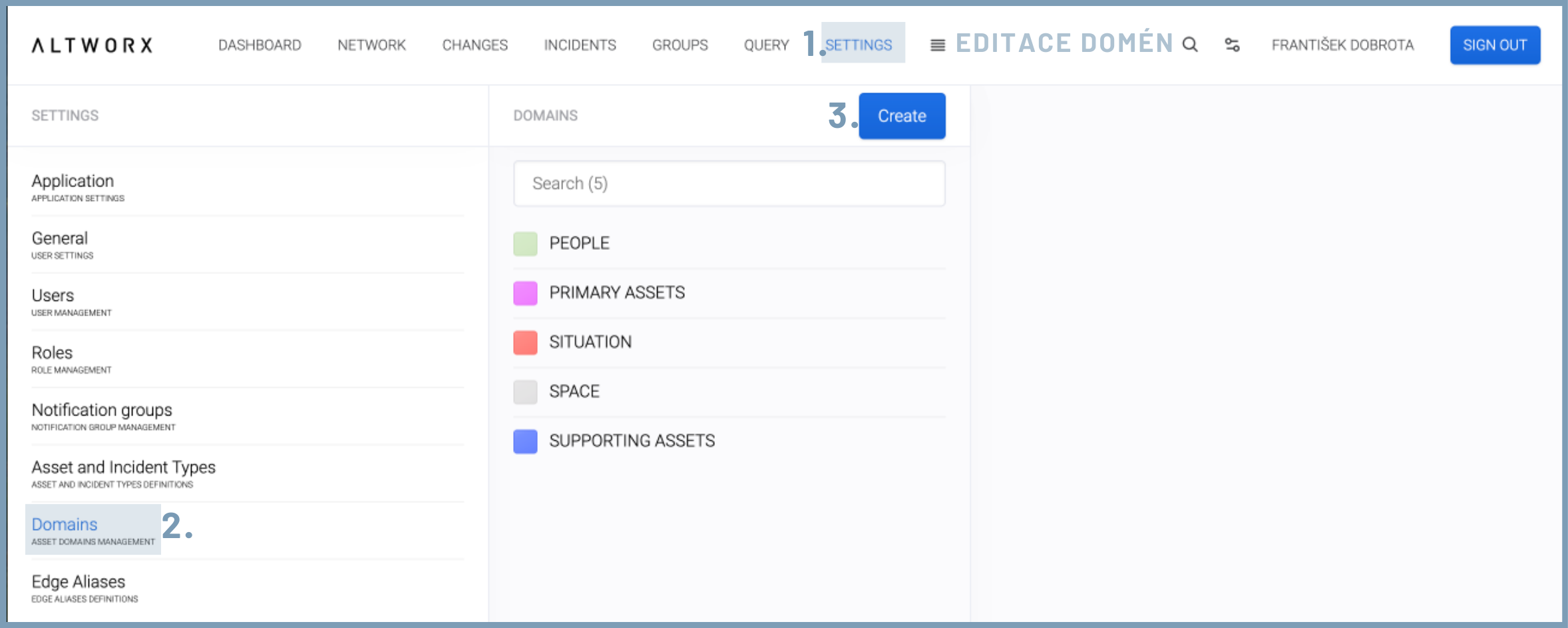Select the gray SPACE color swatch
This screenshot has width=1568, height=628.
525,392
